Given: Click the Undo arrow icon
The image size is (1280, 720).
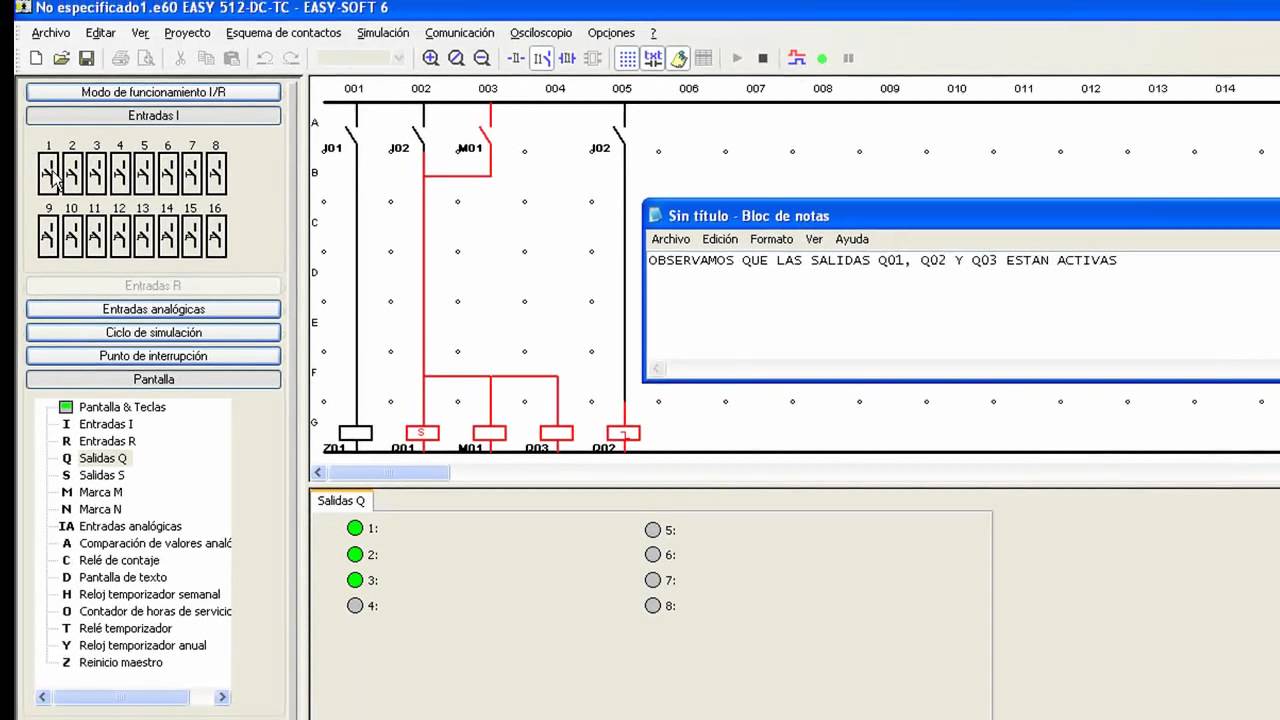Looking at the screenshot, I should click(x=265, y=58).
